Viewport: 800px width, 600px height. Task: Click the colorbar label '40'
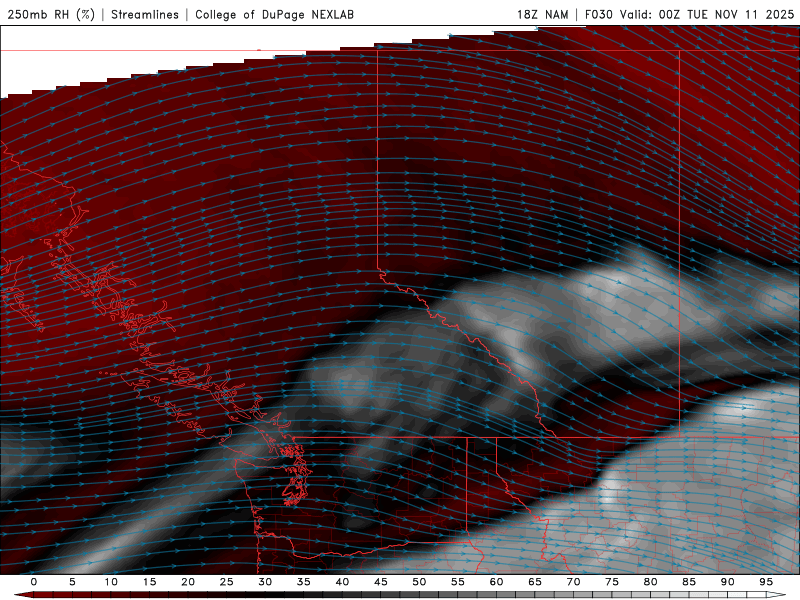(x=342, y=582)
